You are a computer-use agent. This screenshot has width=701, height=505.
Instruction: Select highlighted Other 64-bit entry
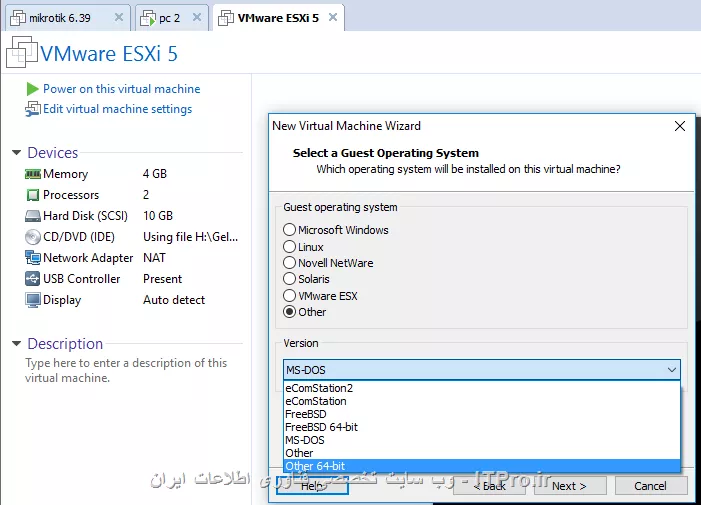[x=482, y=466]
